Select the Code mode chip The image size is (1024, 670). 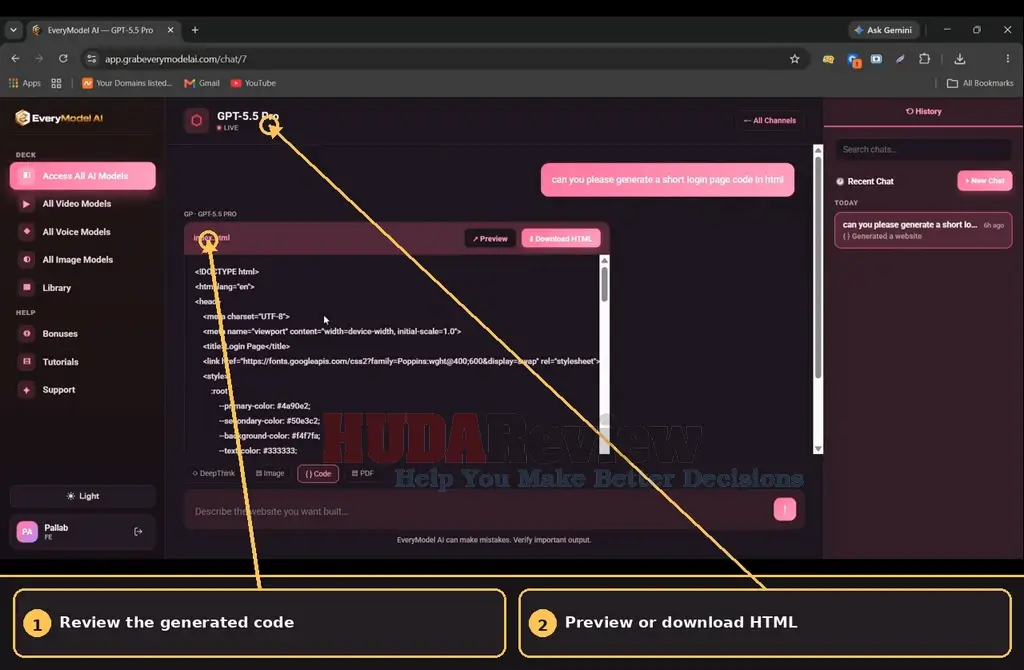[318, 474]
